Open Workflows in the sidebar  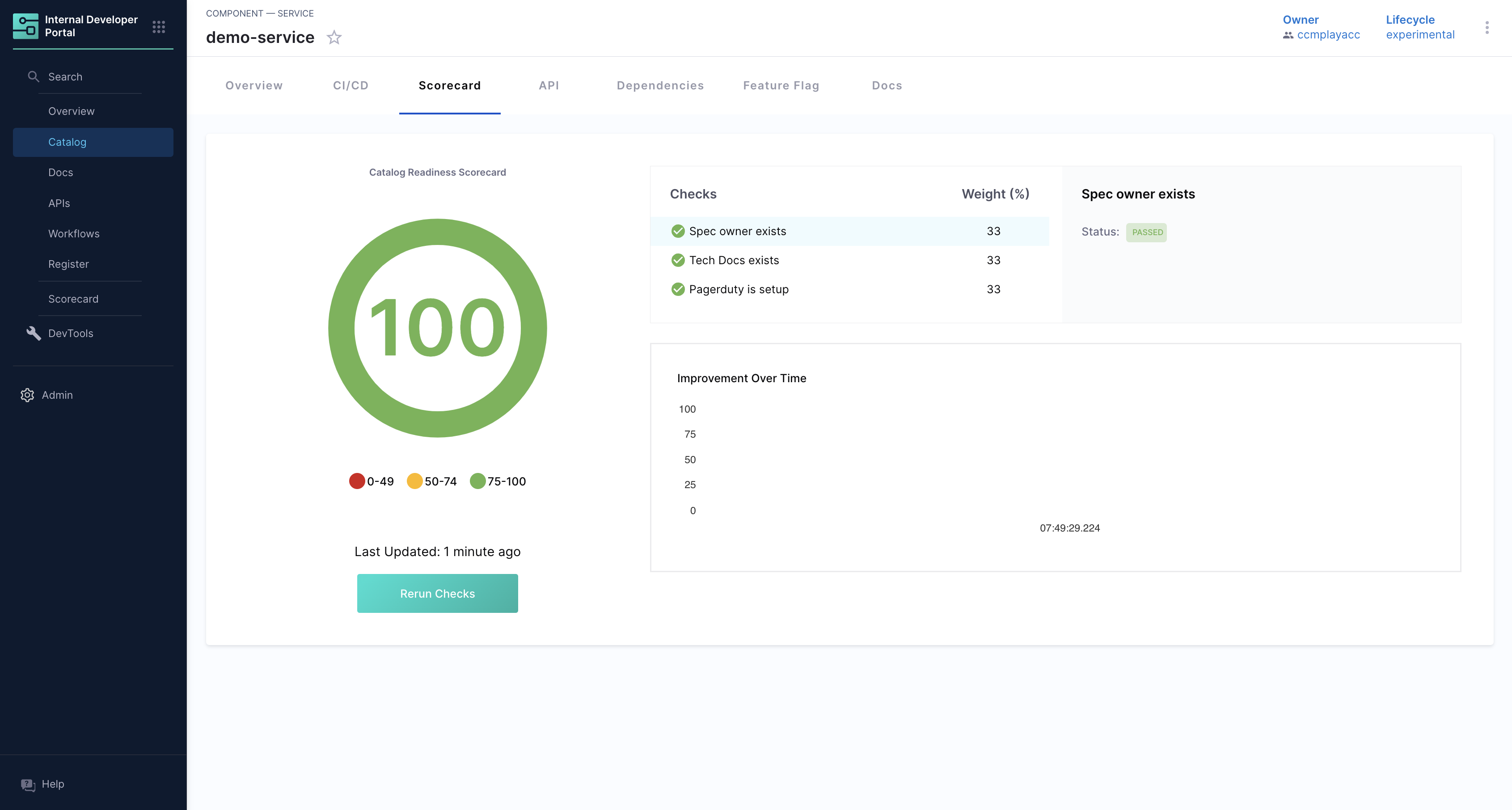pyautogui.click(x=74, y=234)
